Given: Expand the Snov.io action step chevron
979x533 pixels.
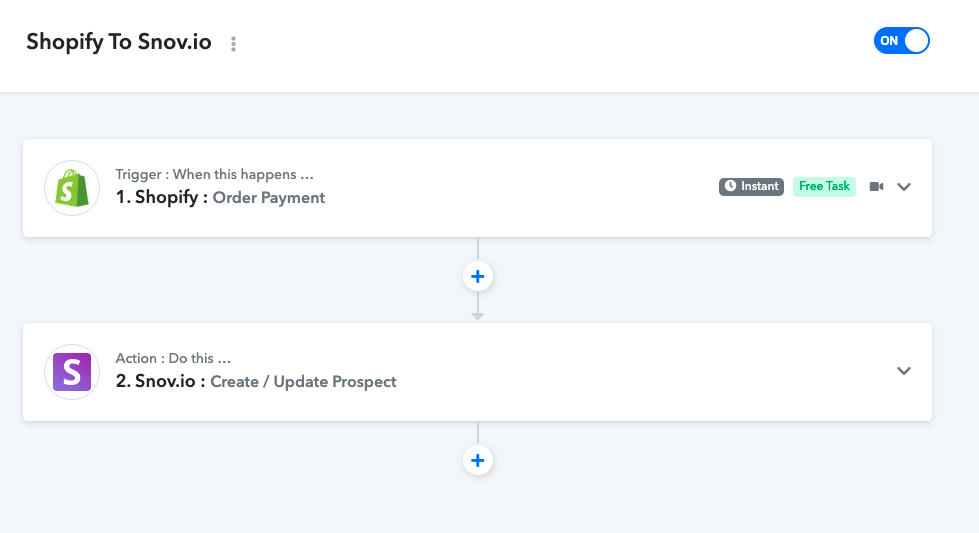Looking at the screenshot, I should (904, 371).
